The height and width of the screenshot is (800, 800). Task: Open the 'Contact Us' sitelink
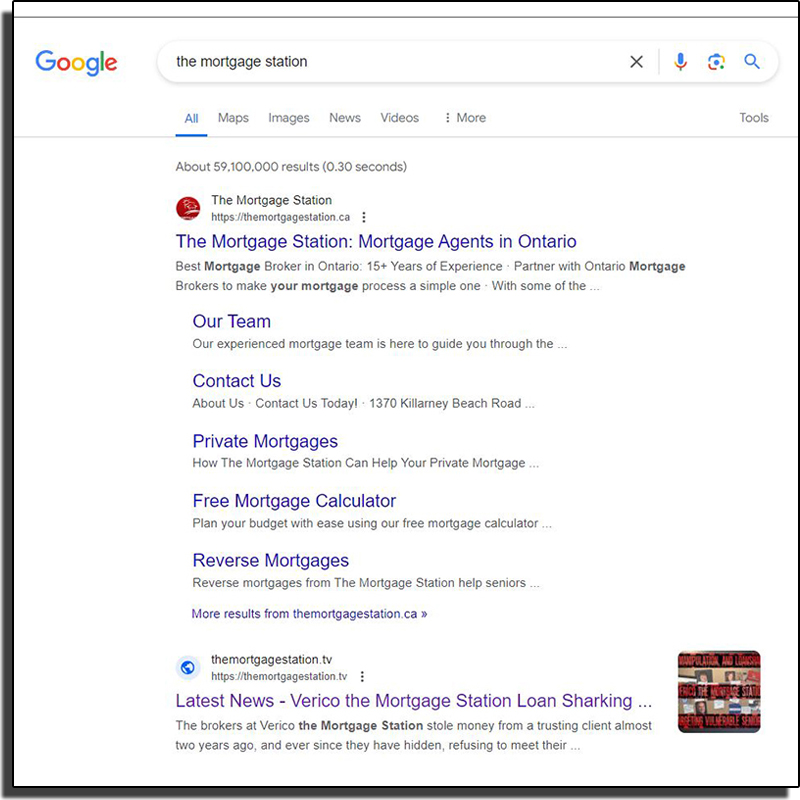pyautogui.click(x=237, y=381)
